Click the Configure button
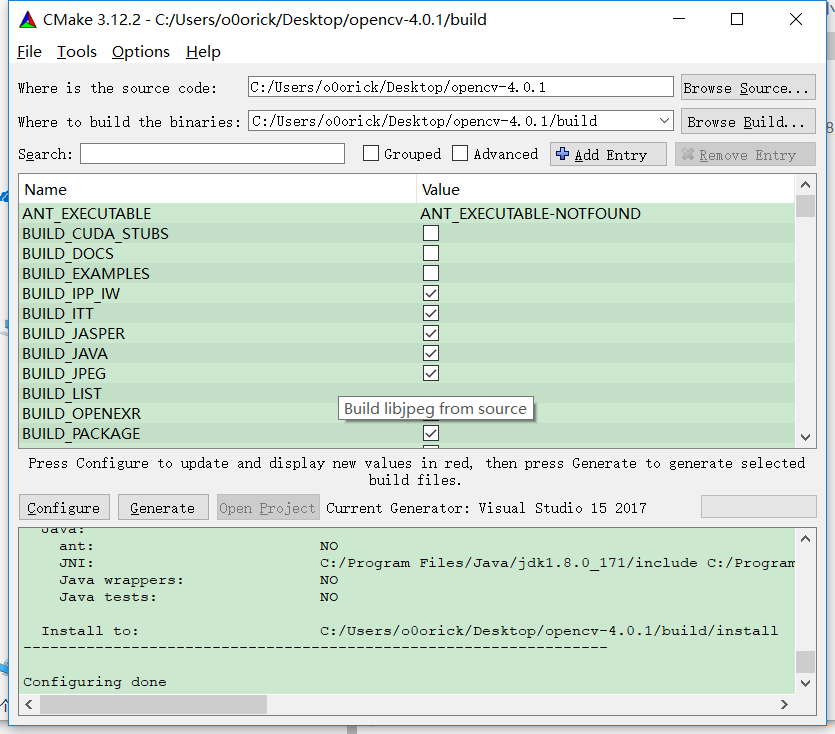Viewport: 835px width, 734px height. pyautogui.click(x=64, y=508)
